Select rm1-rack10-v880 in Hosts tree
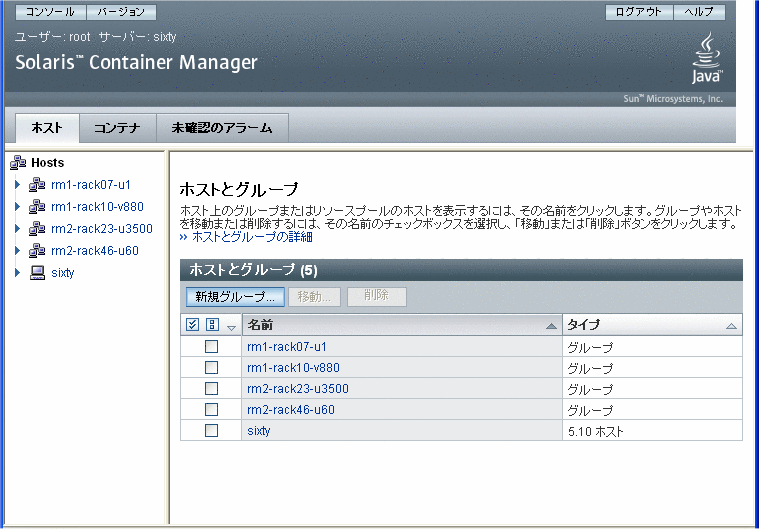This screenshot has width=759, height=529. (97, 207)
